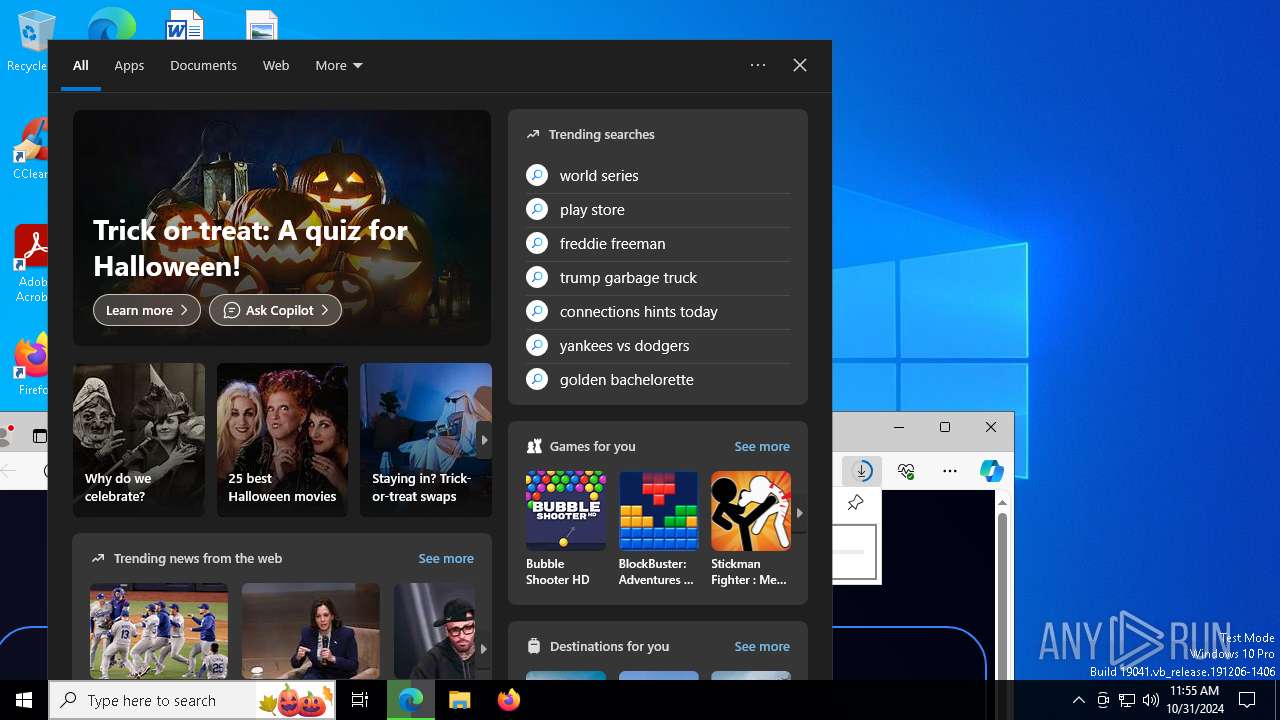This screenshot has height=720, width=1280.
Task: Open Task View on taskbar
Action: click(360, 700)
